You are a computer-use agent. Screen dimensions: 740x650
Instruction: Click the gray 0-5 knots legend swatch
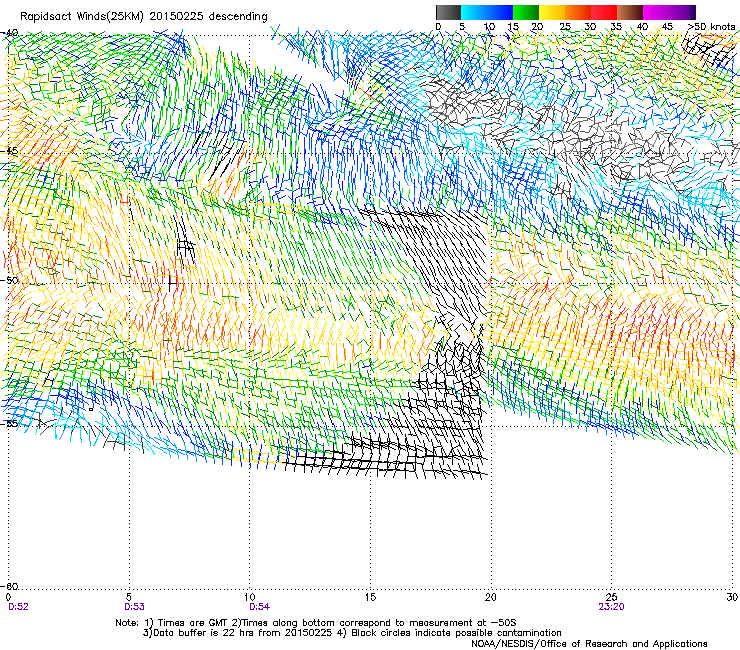click(x=448, y=12)
